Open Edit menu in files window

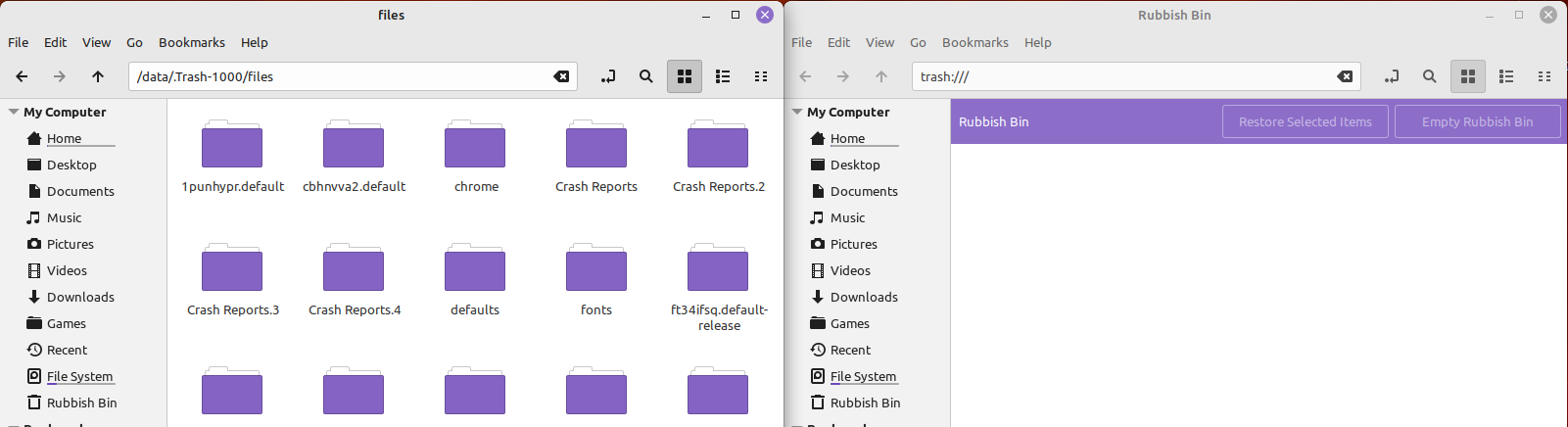pos(56,42)
